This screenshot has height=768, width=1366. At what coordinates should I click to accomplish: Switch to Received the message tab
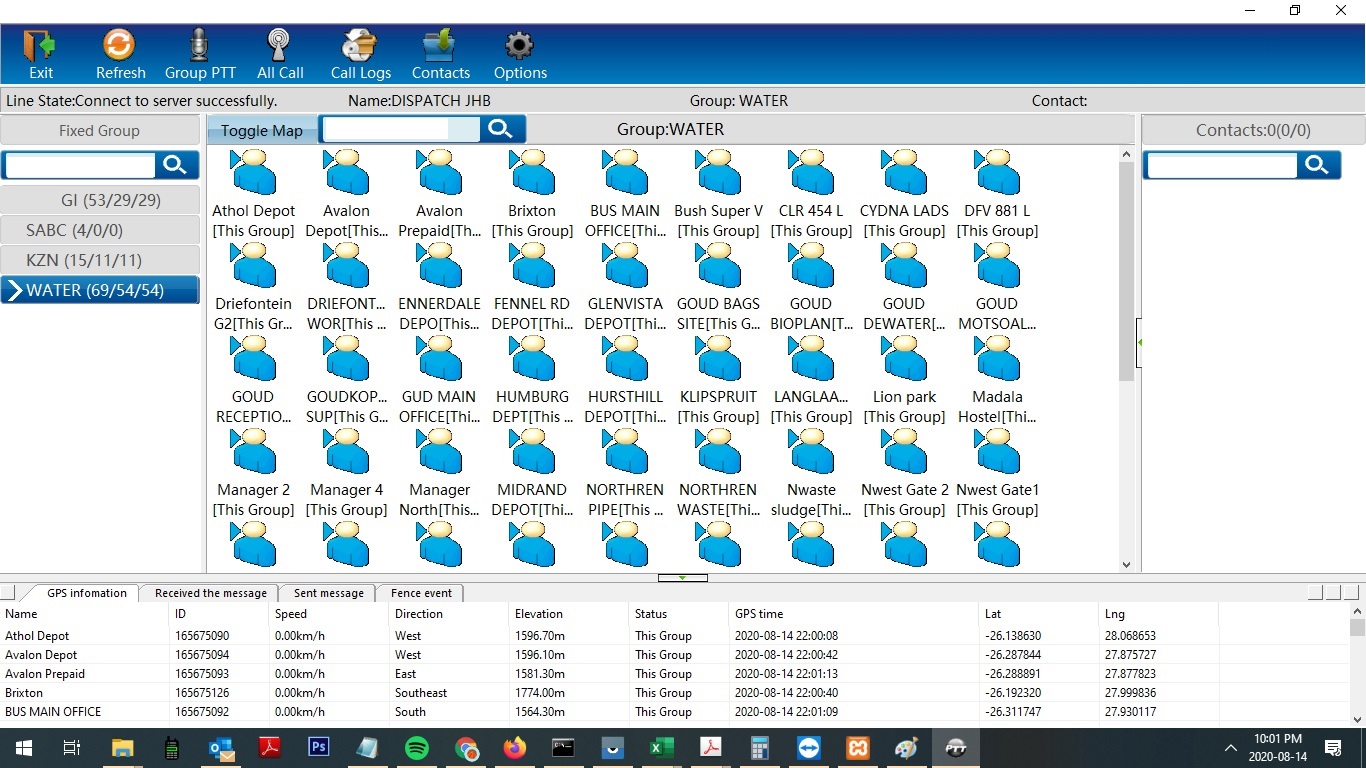pyautogui.click(x=210, y=593)
